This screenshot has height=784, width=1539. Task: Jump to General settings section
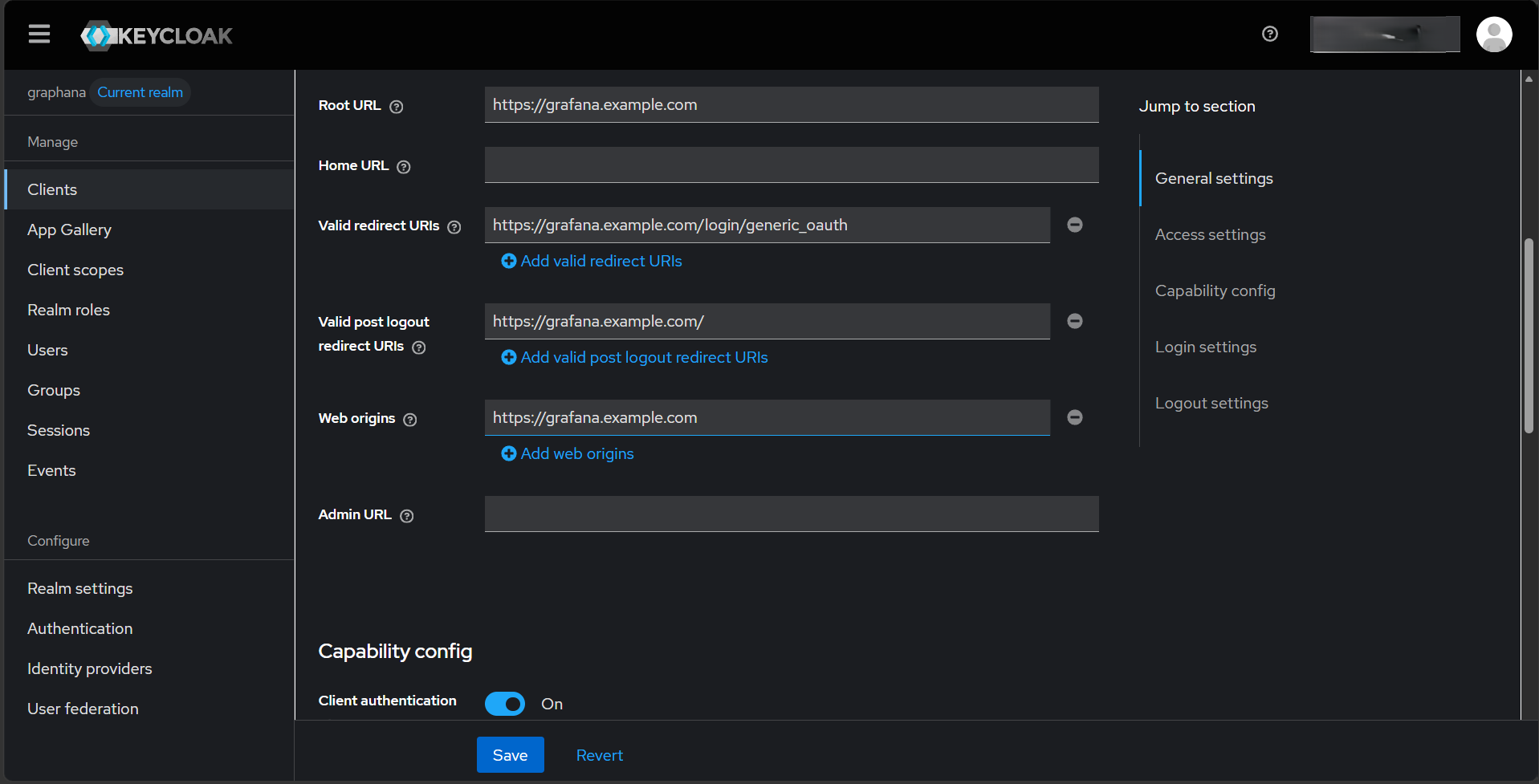coord(1214,178)
